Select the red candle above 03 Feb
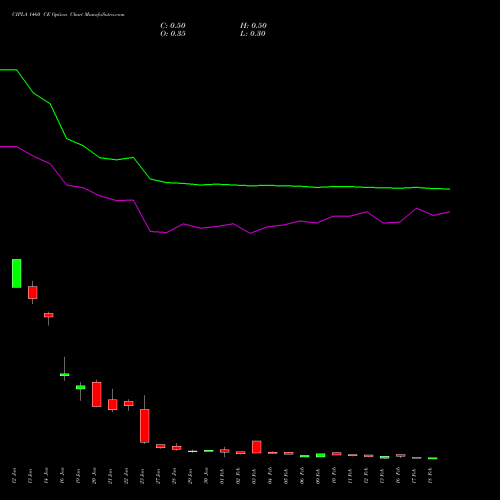 click(257, 447)
